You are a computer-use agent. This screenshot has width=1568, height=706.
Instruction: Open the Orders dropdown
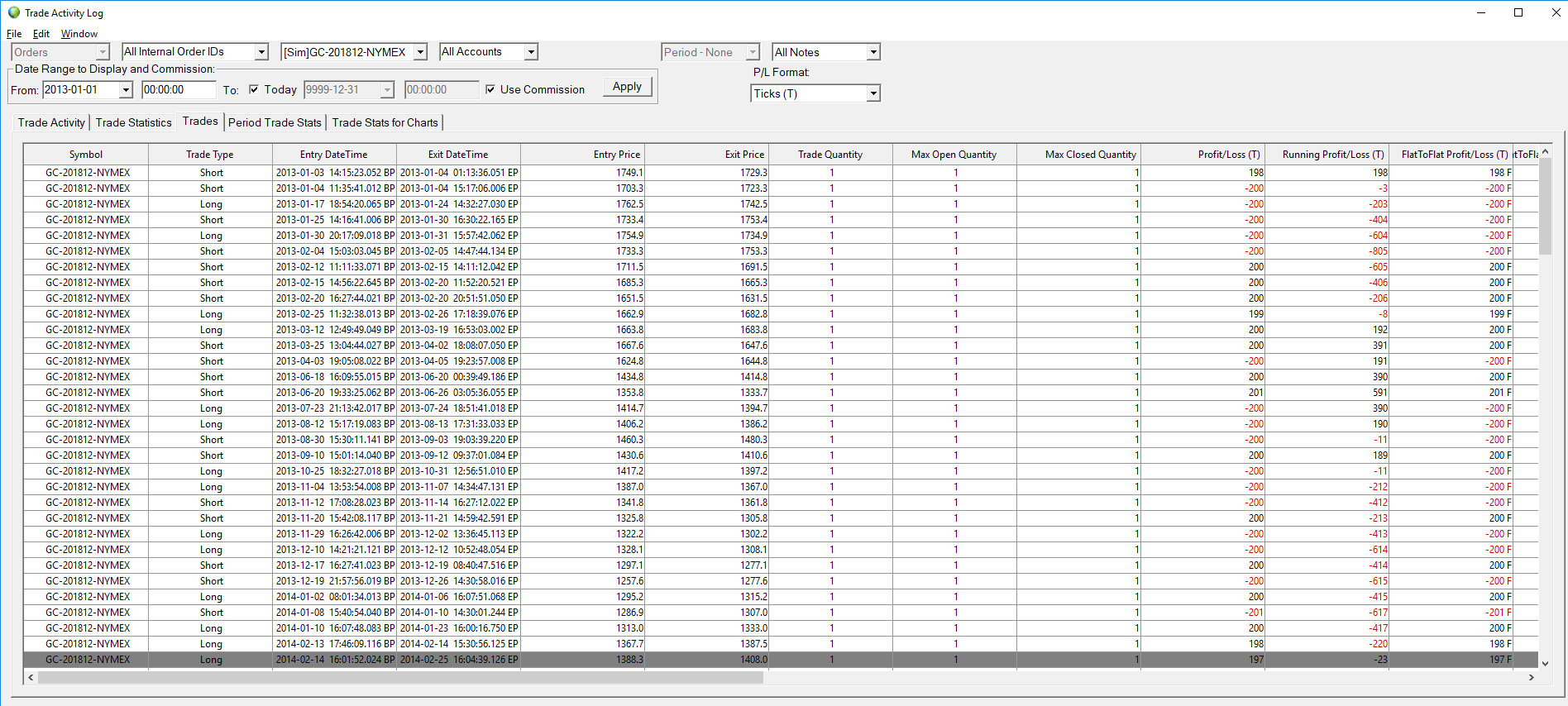[60, 52]
